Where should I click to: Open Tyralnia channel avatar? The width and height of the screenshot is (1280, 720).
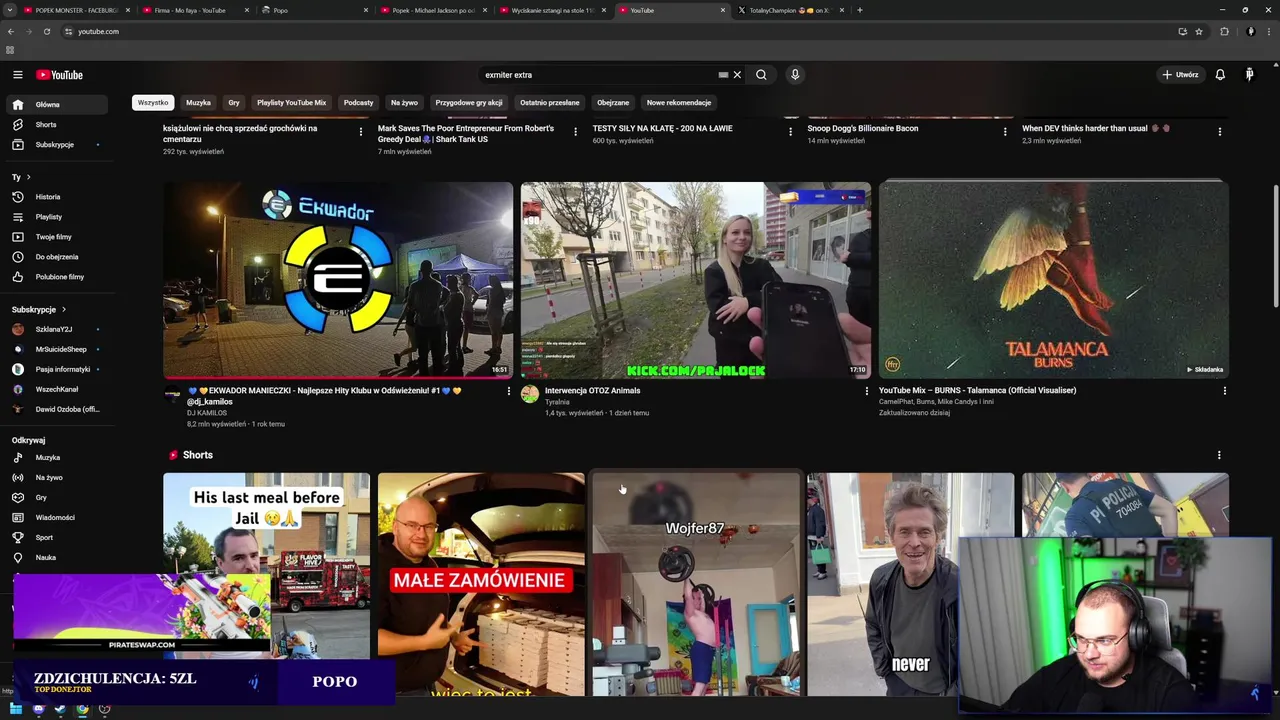[530, 394]
